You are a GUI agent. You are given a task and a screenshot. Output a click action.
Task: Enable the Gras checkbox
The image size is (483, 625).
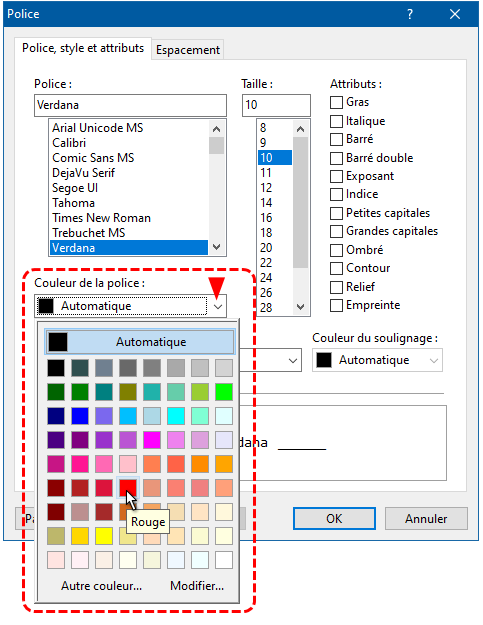(336, 102)
